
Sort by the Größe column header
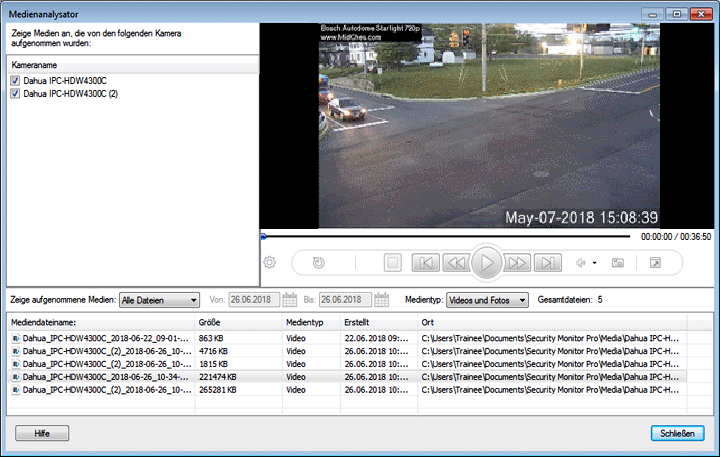pos(237,323)
